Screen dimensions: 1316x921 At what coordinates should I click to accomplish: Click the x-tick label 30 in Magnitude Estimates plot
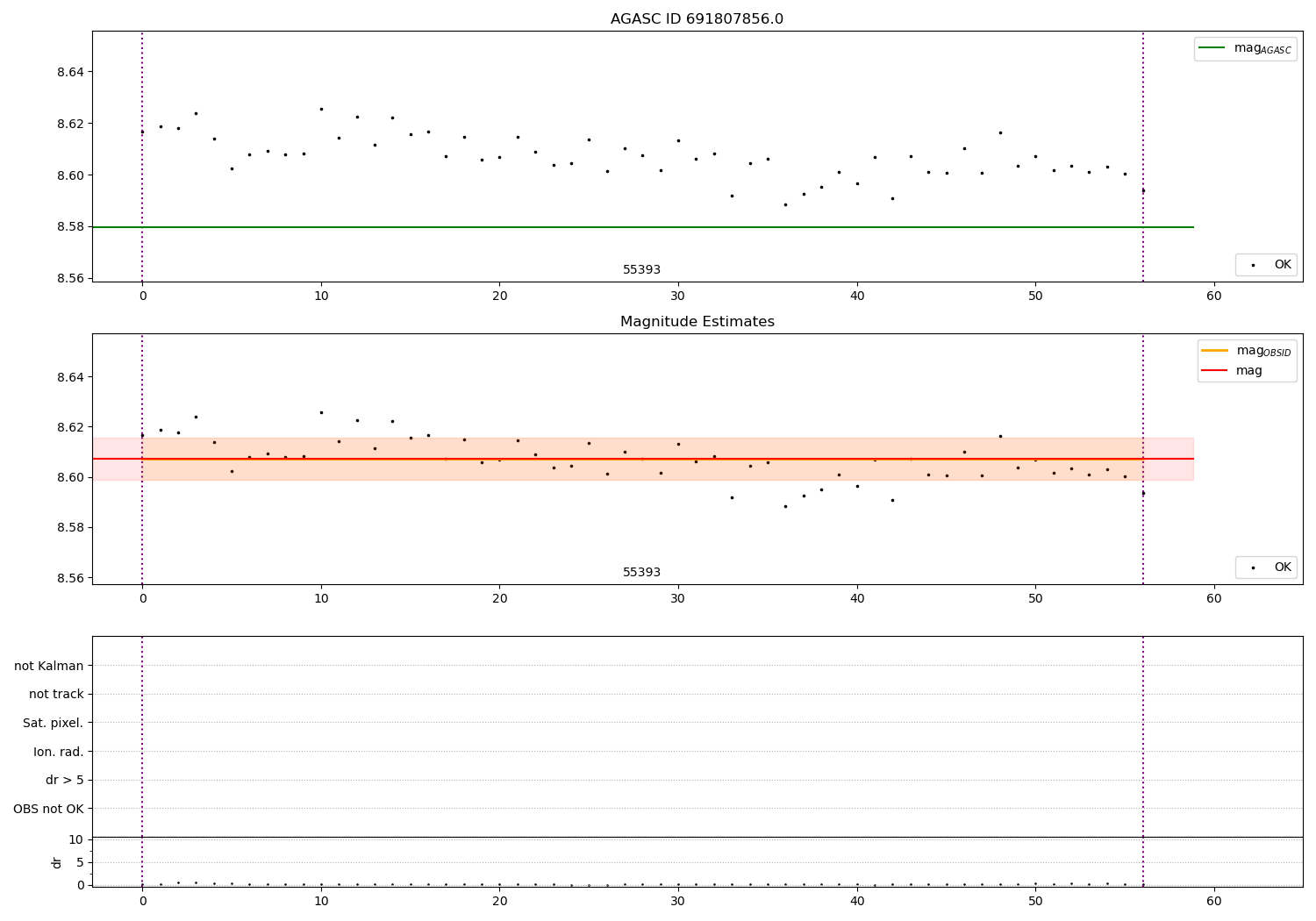click(x=678, y=598)
